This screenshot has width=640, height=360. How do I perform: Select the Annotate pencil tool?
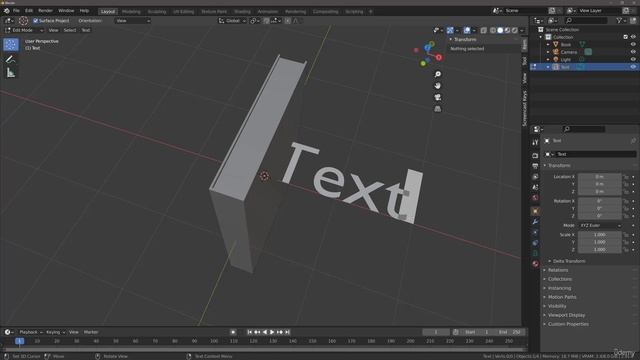[11, 60]
